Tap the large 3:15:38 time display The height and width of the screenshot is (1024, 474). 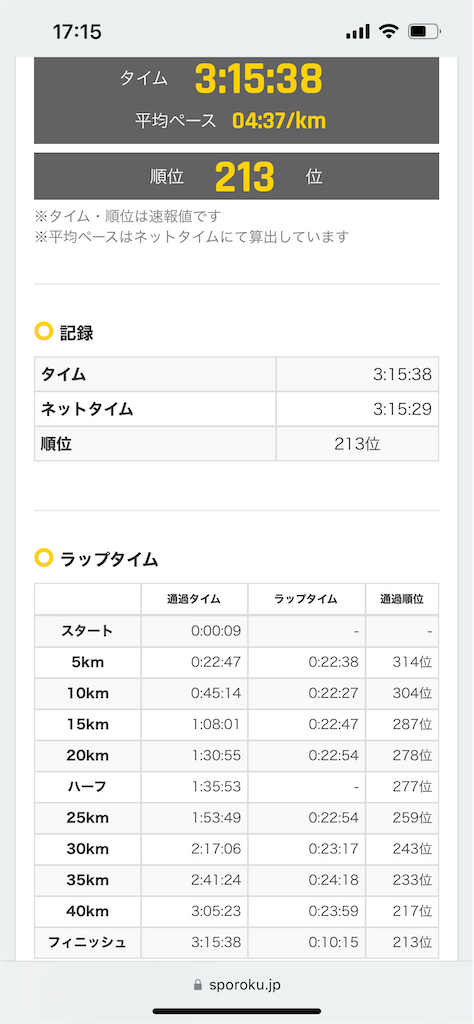[259, 79]
